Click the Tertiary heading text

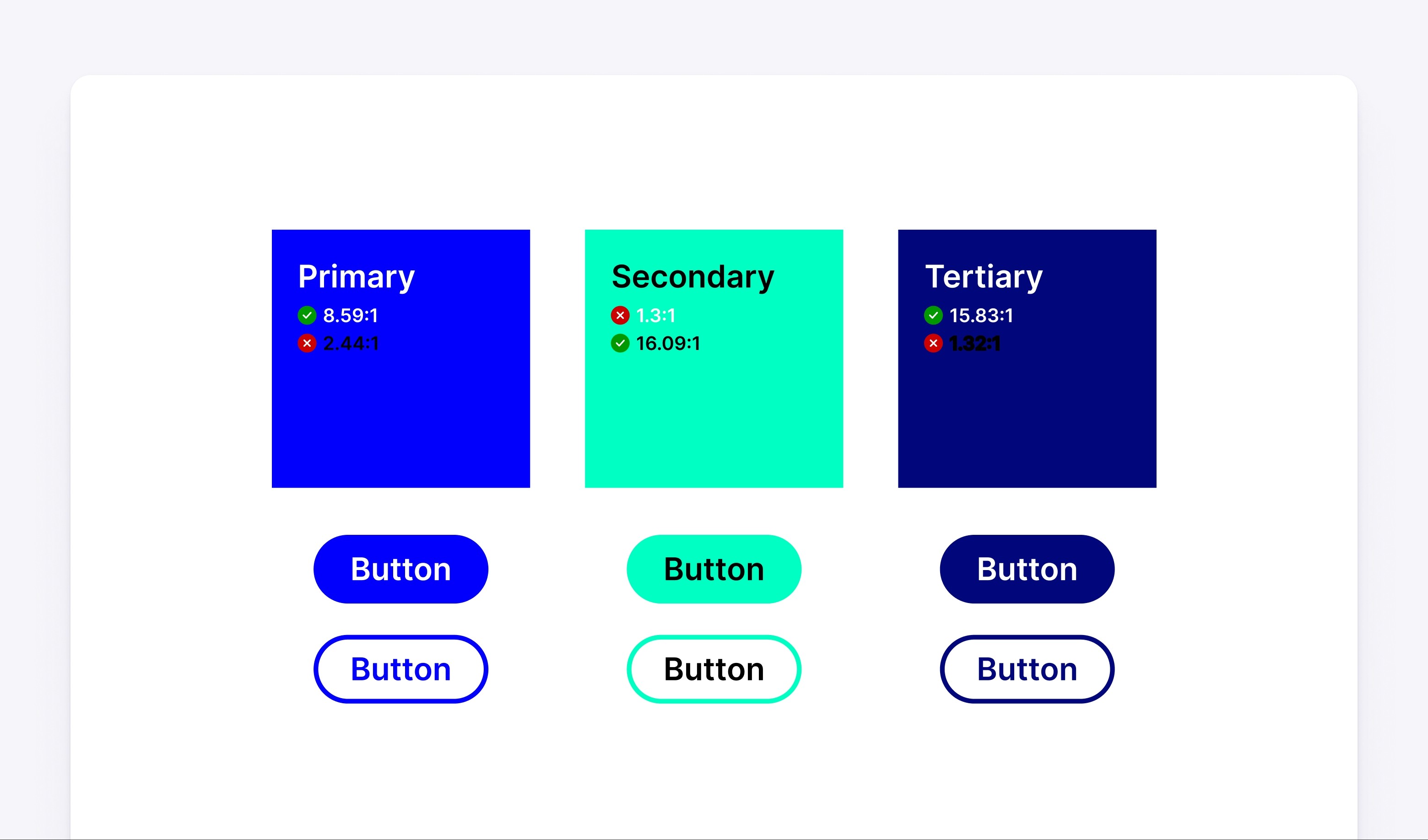pyautogui.click(x=984, y=278)
